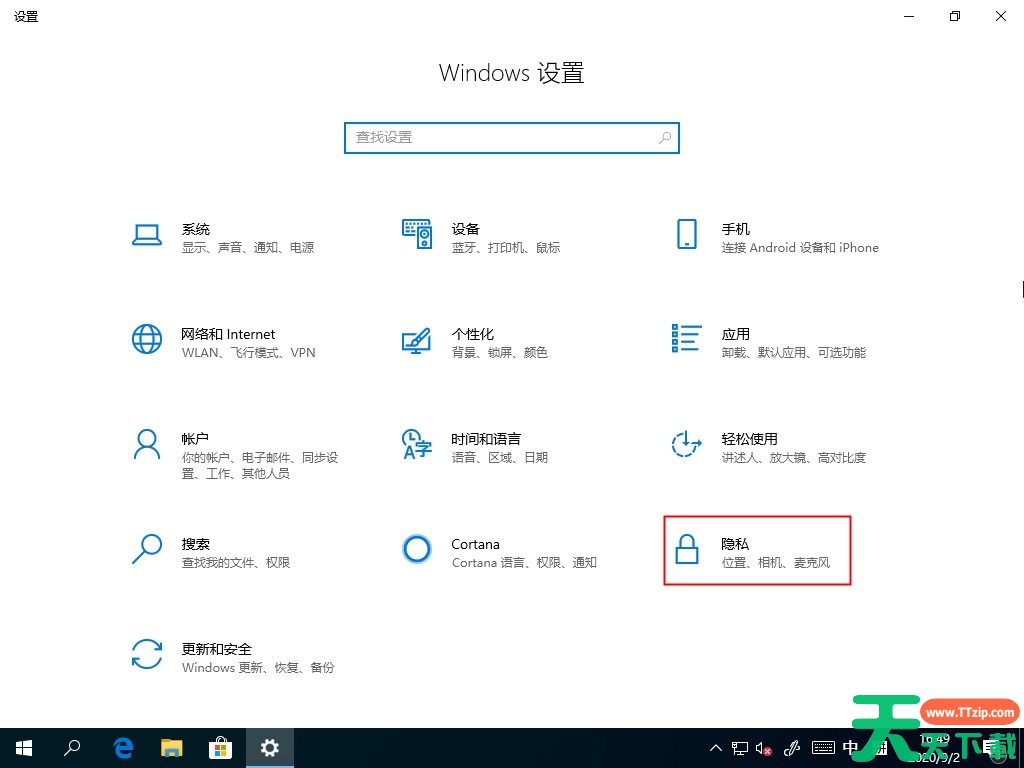Image resolution: width=1024 pixels, height=768 pixels.
Task: Open 轻松使用 (Ease of Access) icon
Action: coord(686,444)
